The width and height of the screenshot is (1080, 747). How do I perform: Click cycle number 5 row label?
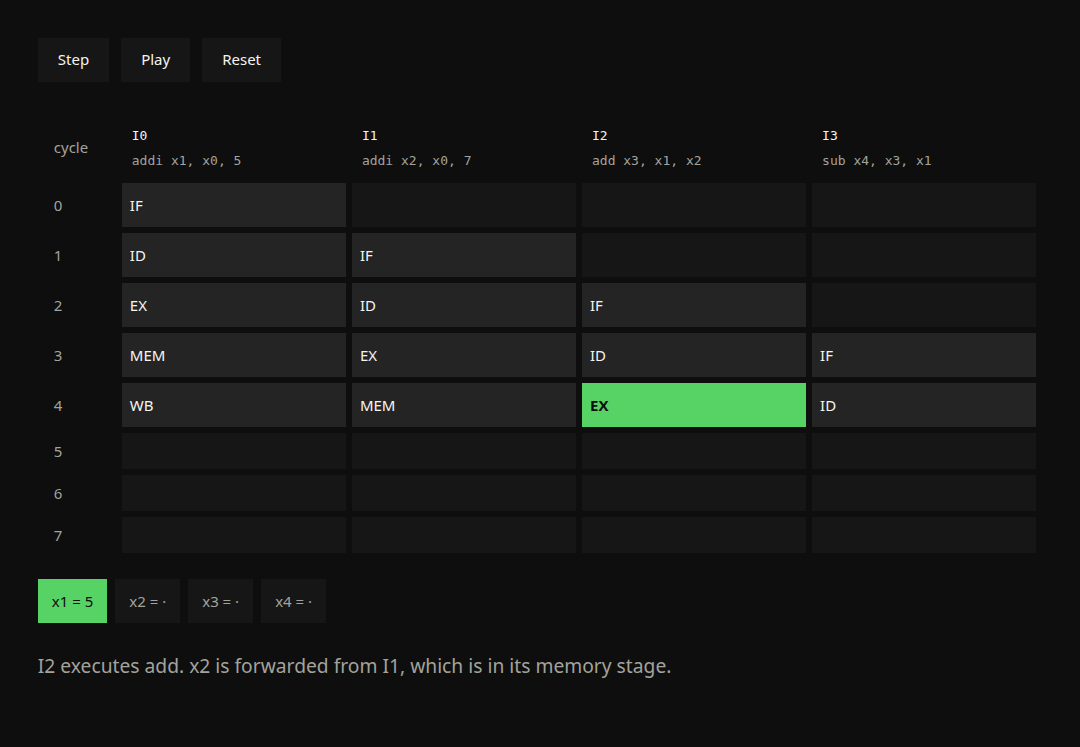coord(58,452)
